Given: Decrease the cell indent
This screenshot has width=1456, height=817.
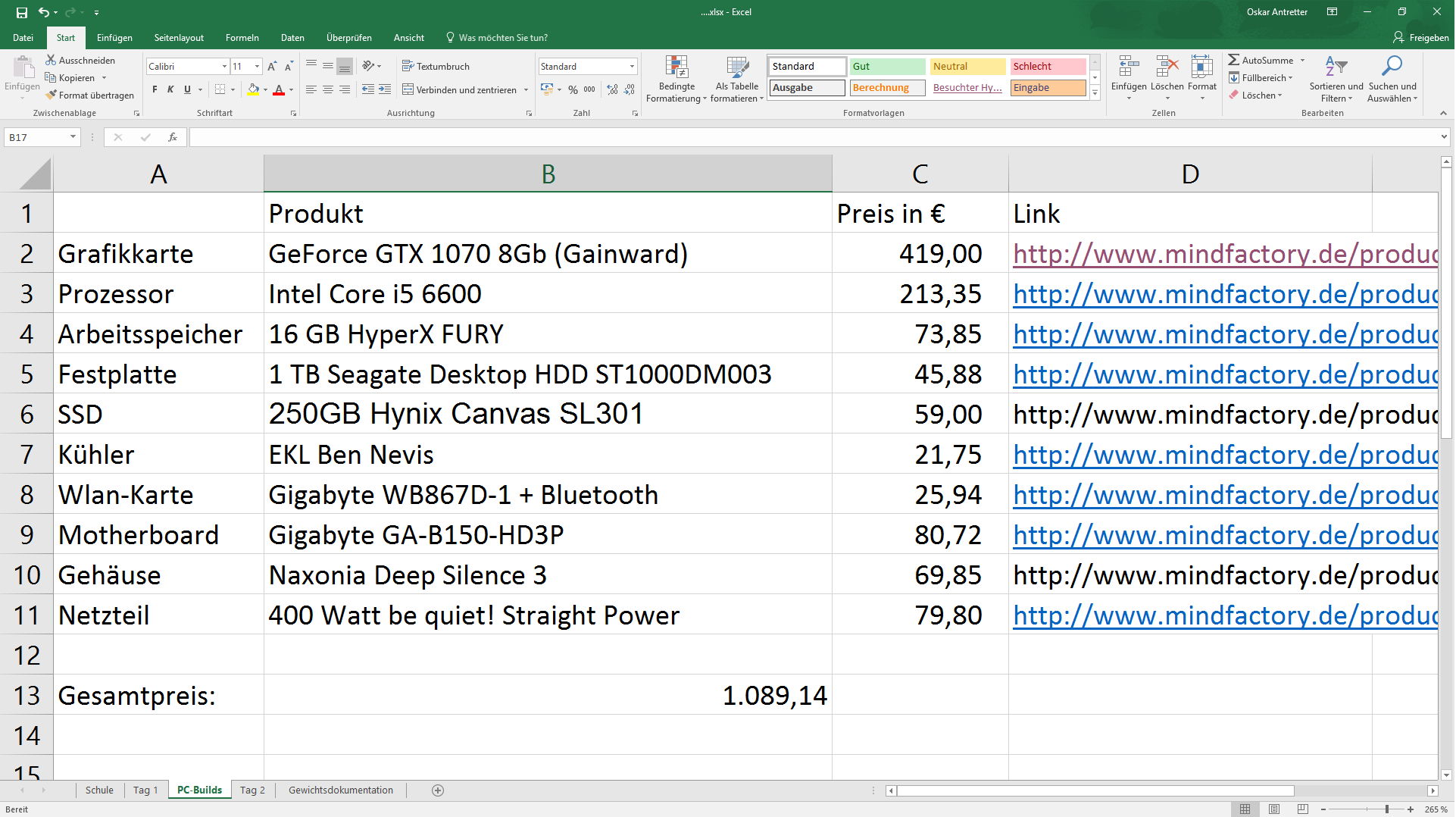Looking at the screenshot, I should pyautogui.click(x=368, y=89).
